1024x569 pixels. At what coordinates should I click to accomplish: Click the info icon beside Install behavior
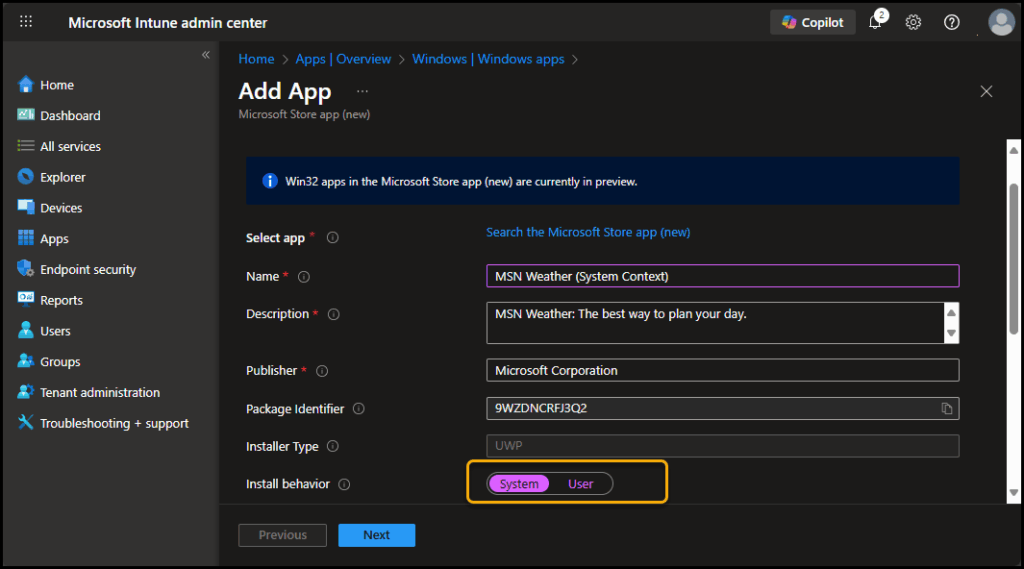point(344,484)
